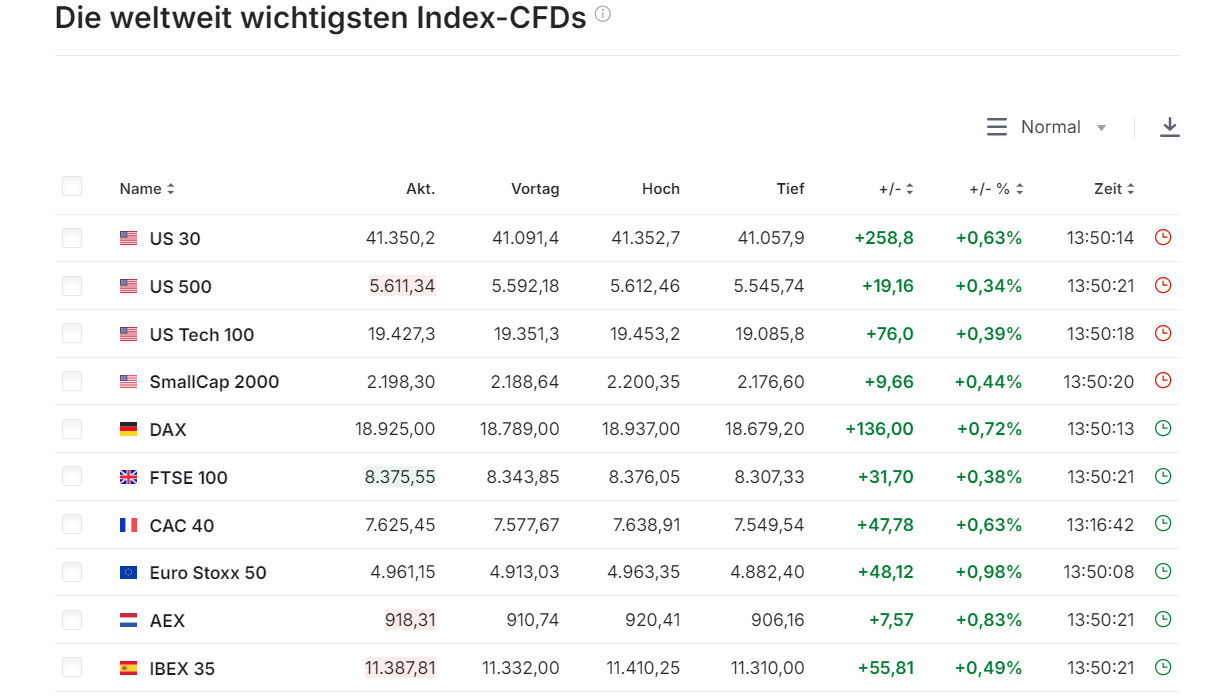The height and width of the screenshot is (697, 1222).
Task: Open the Normal view dropdown
Action: [1047, 127]
